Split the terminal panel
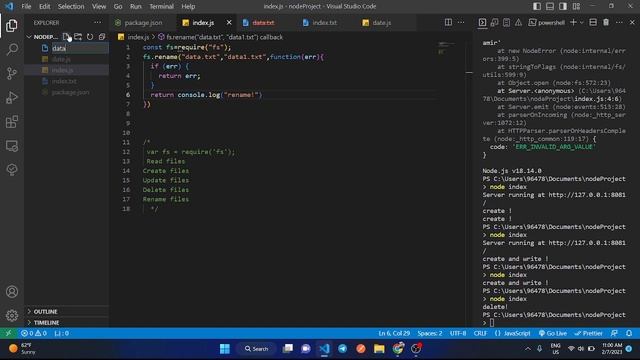The image size is (640, 360). pyautogui.click(x=593, y=22)
